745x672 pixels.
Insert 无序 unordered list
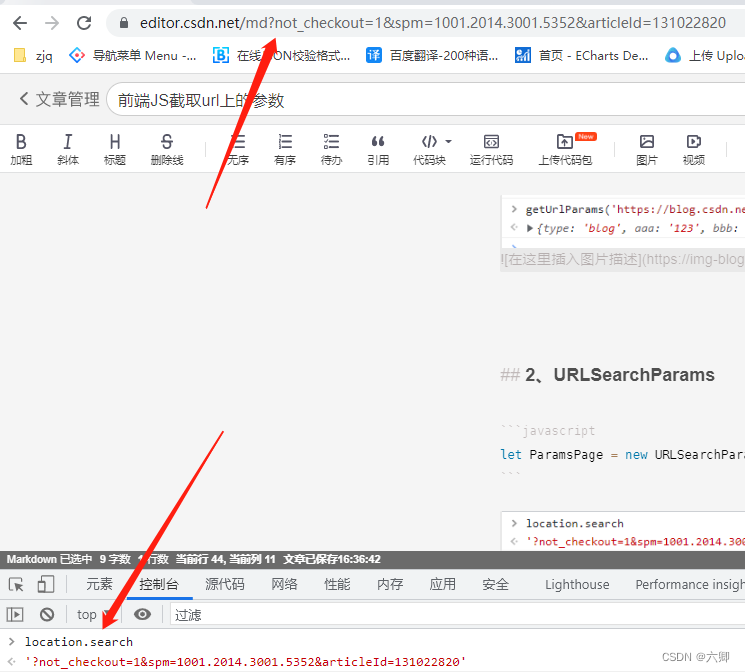pos(238,149)
